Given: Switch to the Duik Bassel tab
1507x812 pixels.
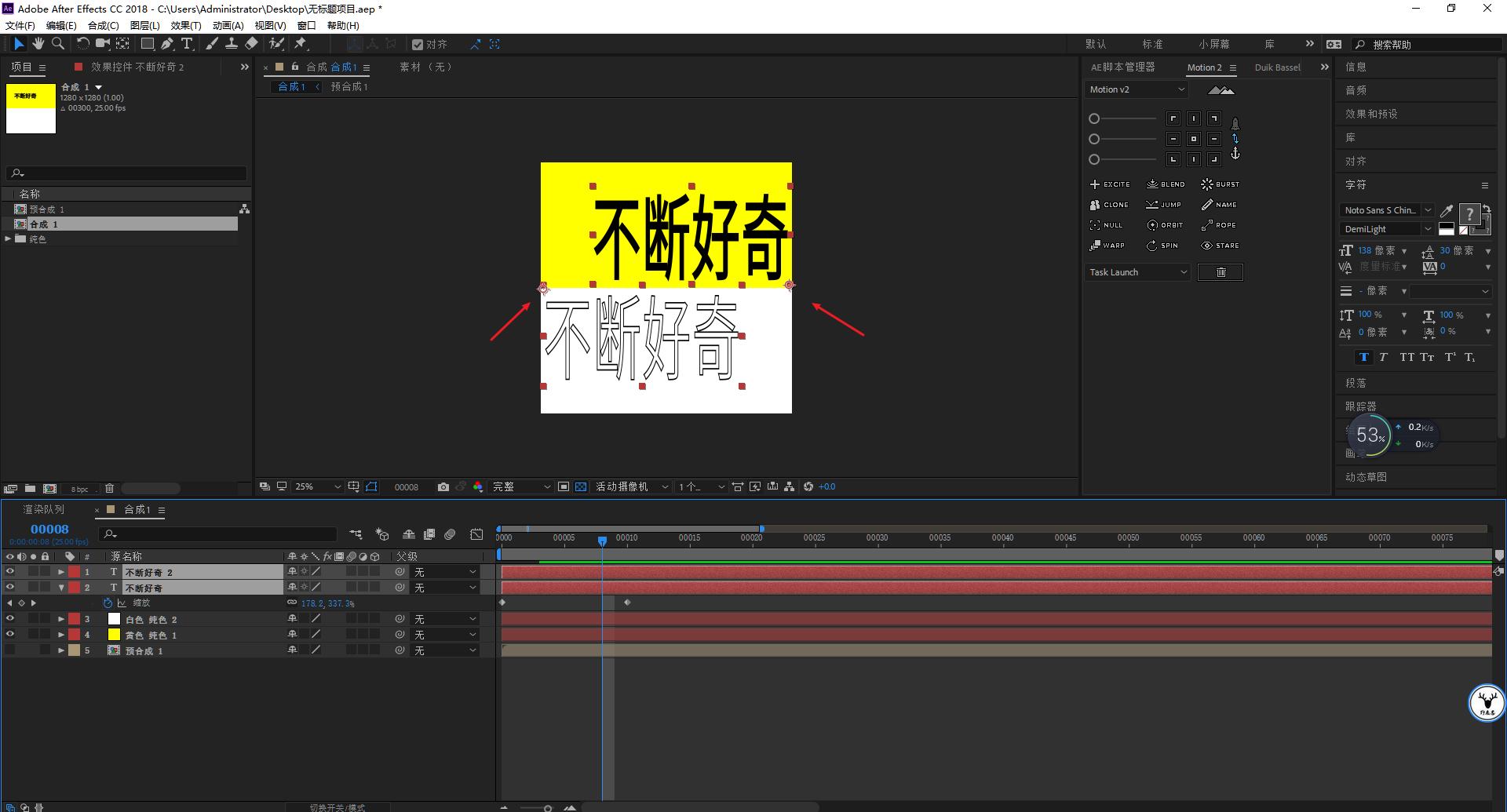Looking at the screenshot, I should 1277,67.
